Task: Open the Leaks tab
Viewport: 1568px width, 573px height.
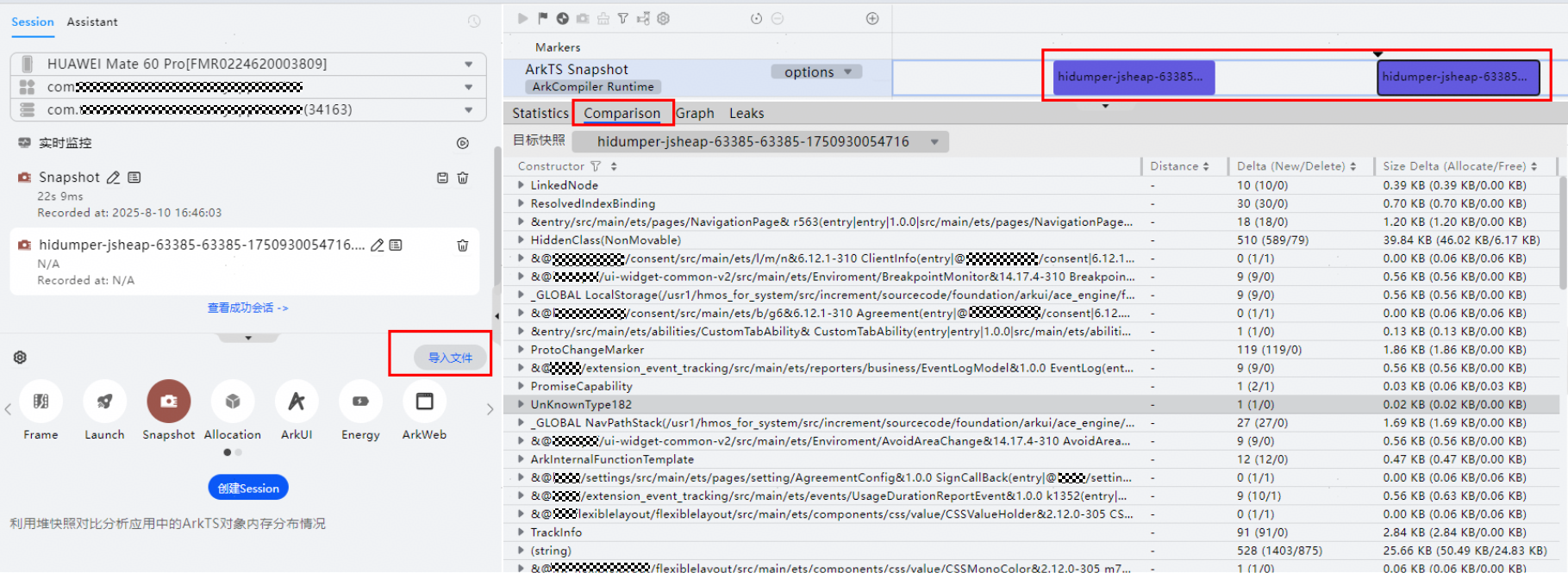Action: pyautogui.click(x=747, y=113)
